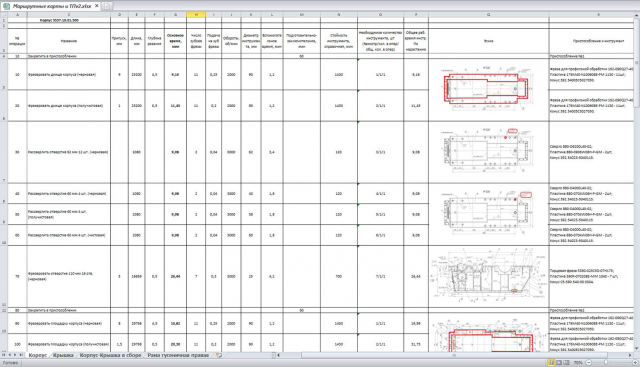Image resolution: width=640 pixels, height=367 pixels.
Task: Insert a new worksheet with tab icon
Action: [x=219, y=355]
